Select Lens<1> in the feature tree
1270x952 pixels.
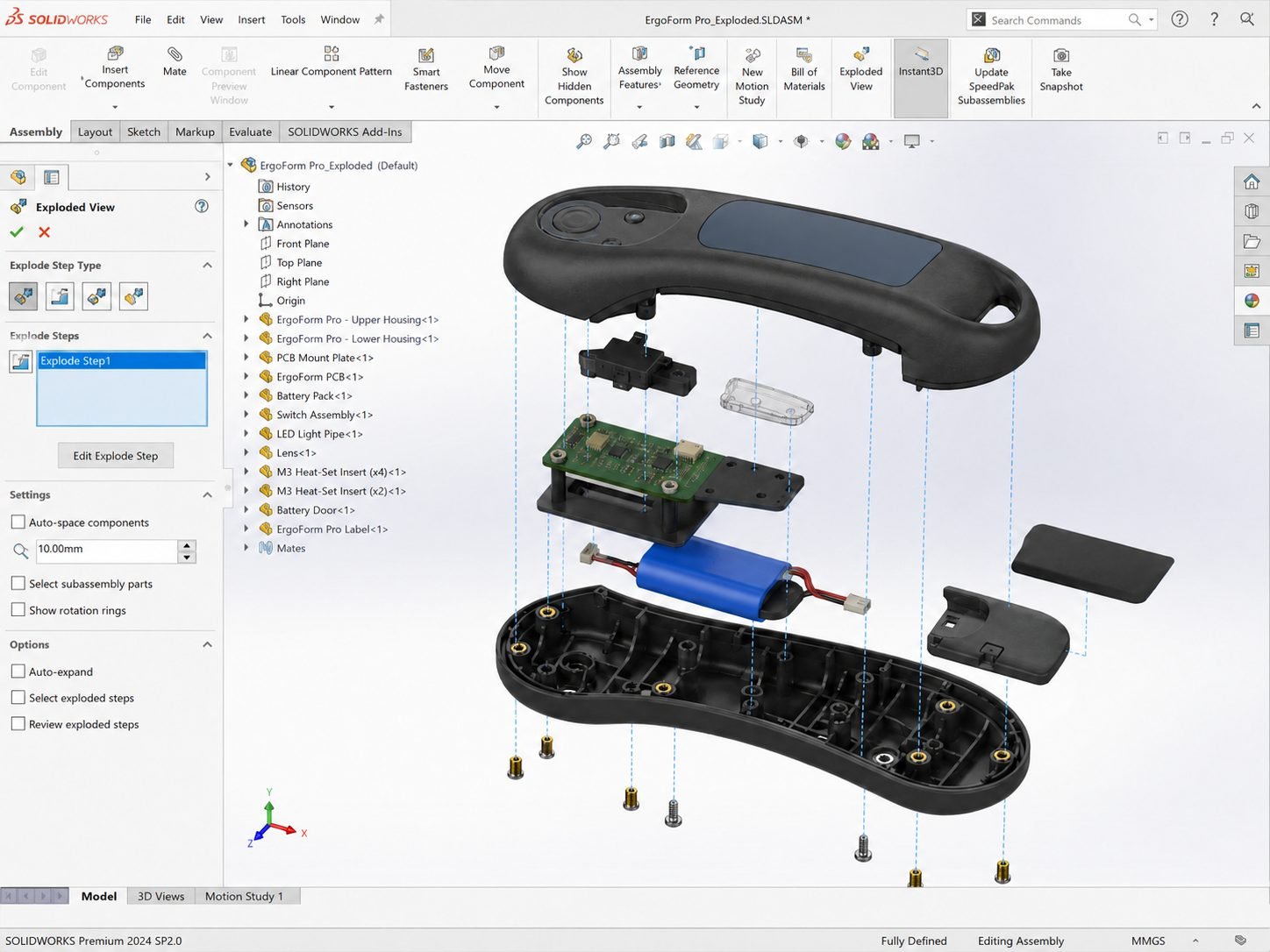click(x=296, y=453)
